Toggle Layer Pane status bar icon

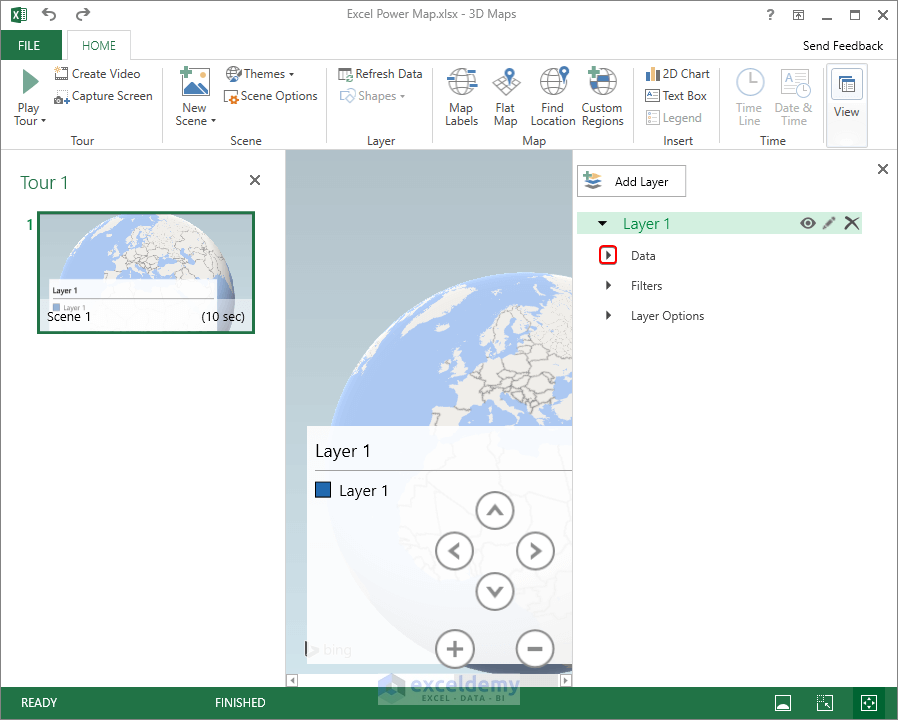(x=825, y=703)
